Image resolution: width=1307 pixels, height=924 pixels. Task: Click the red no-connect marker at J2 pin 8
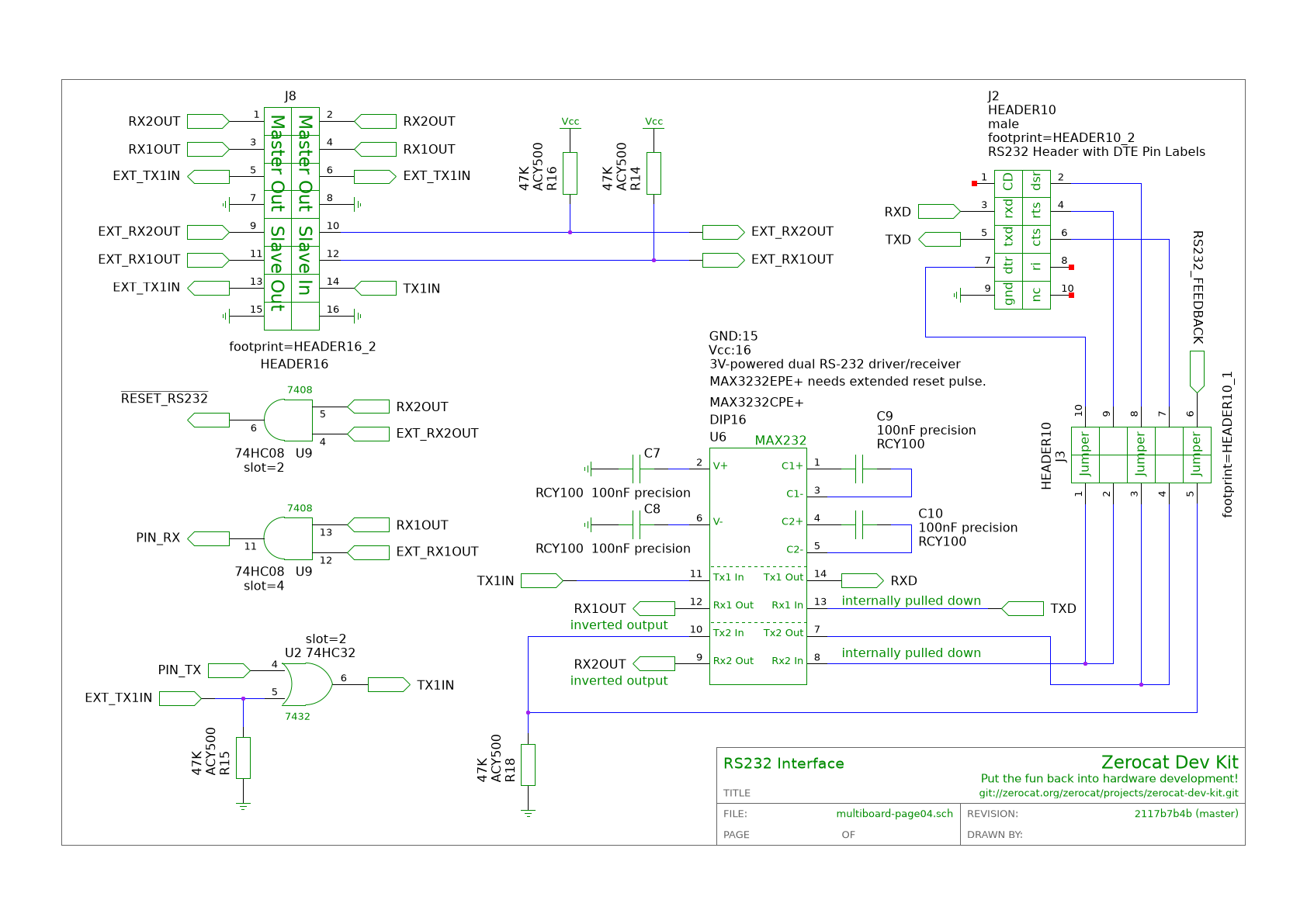[x=1071, y=267]
